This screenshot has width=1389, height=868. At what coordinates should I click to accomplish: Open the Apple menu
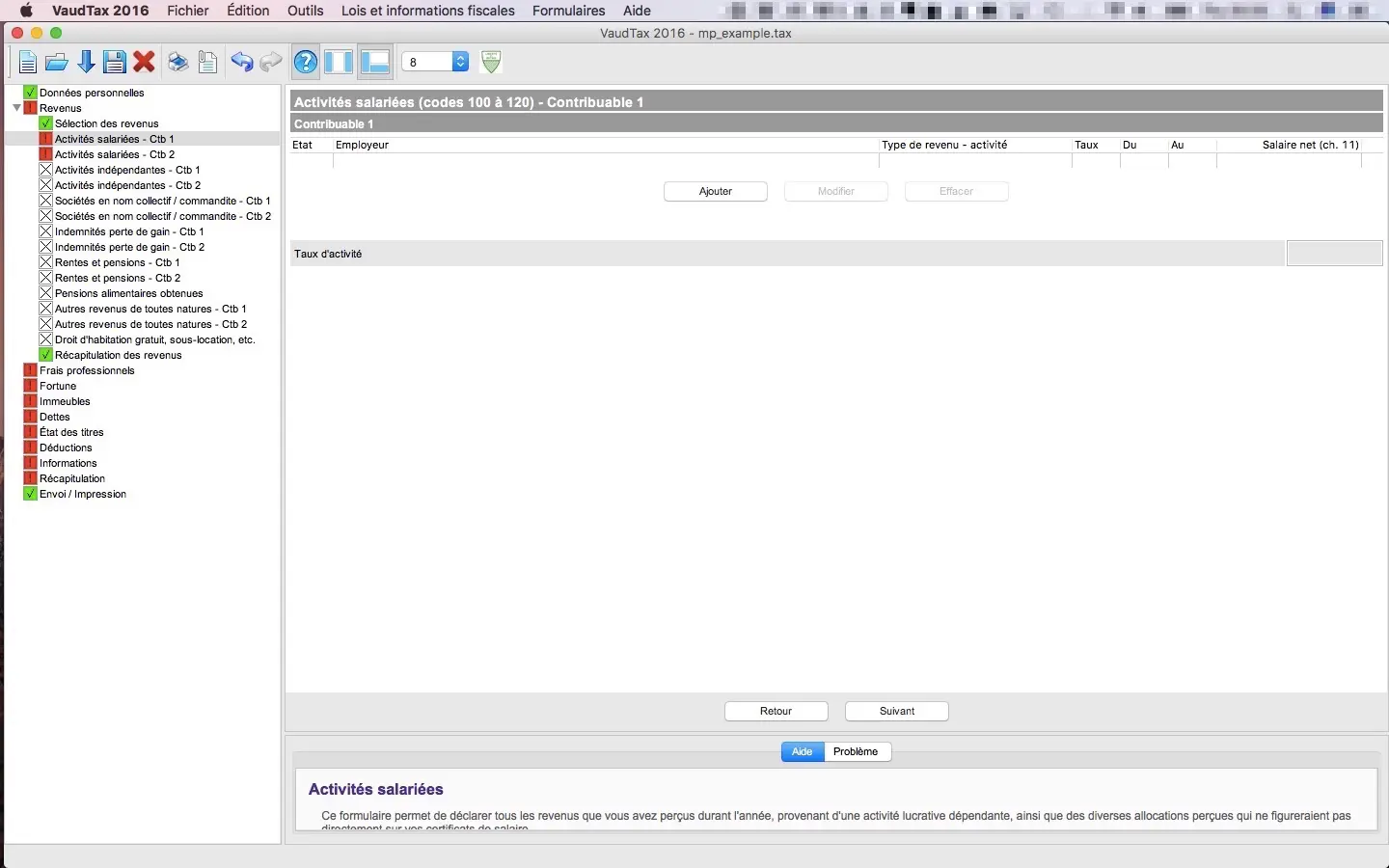pos(26,11)
